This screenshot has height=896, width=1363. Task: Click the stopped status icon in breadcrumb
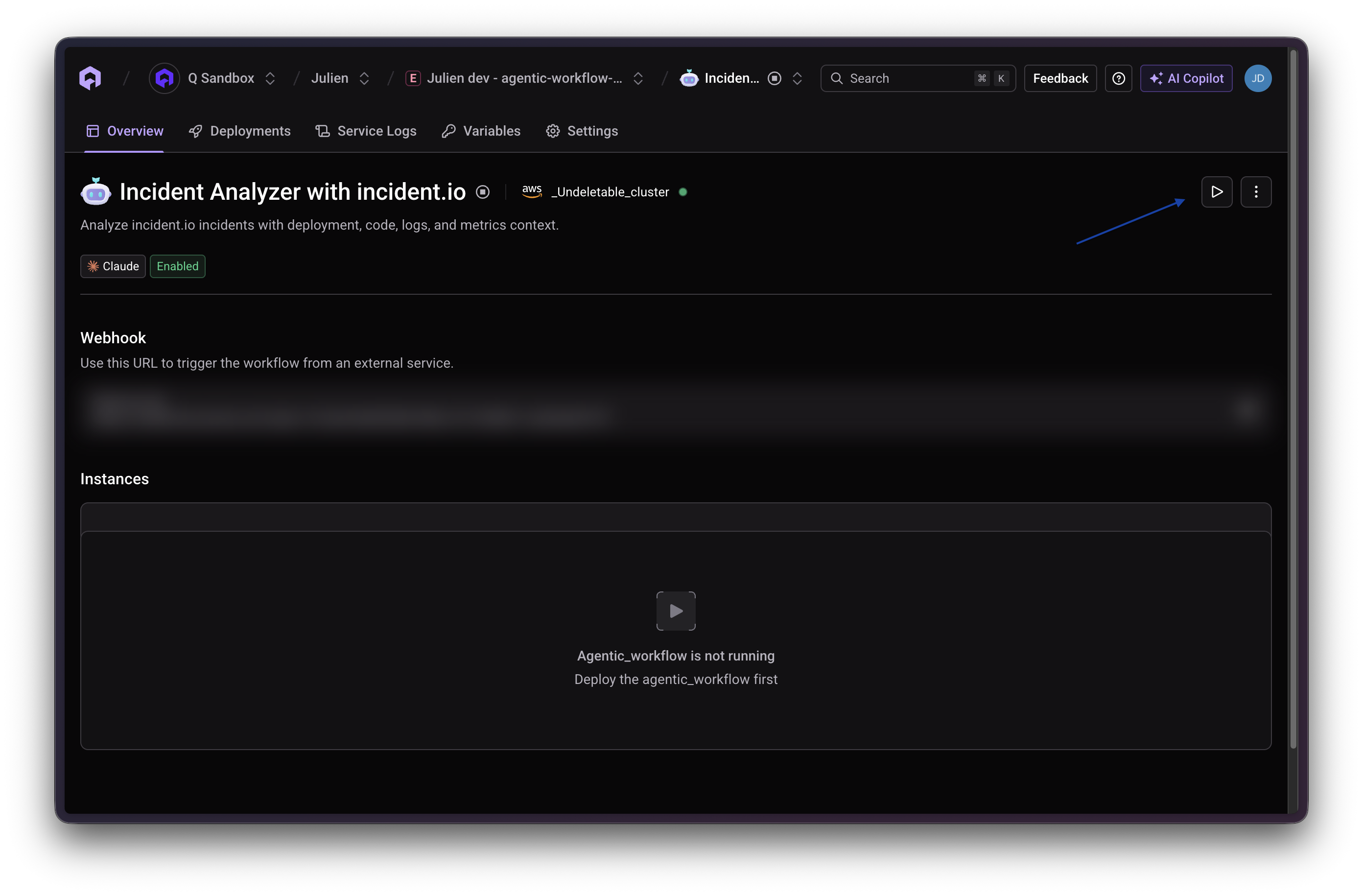[x=774, y=78]
